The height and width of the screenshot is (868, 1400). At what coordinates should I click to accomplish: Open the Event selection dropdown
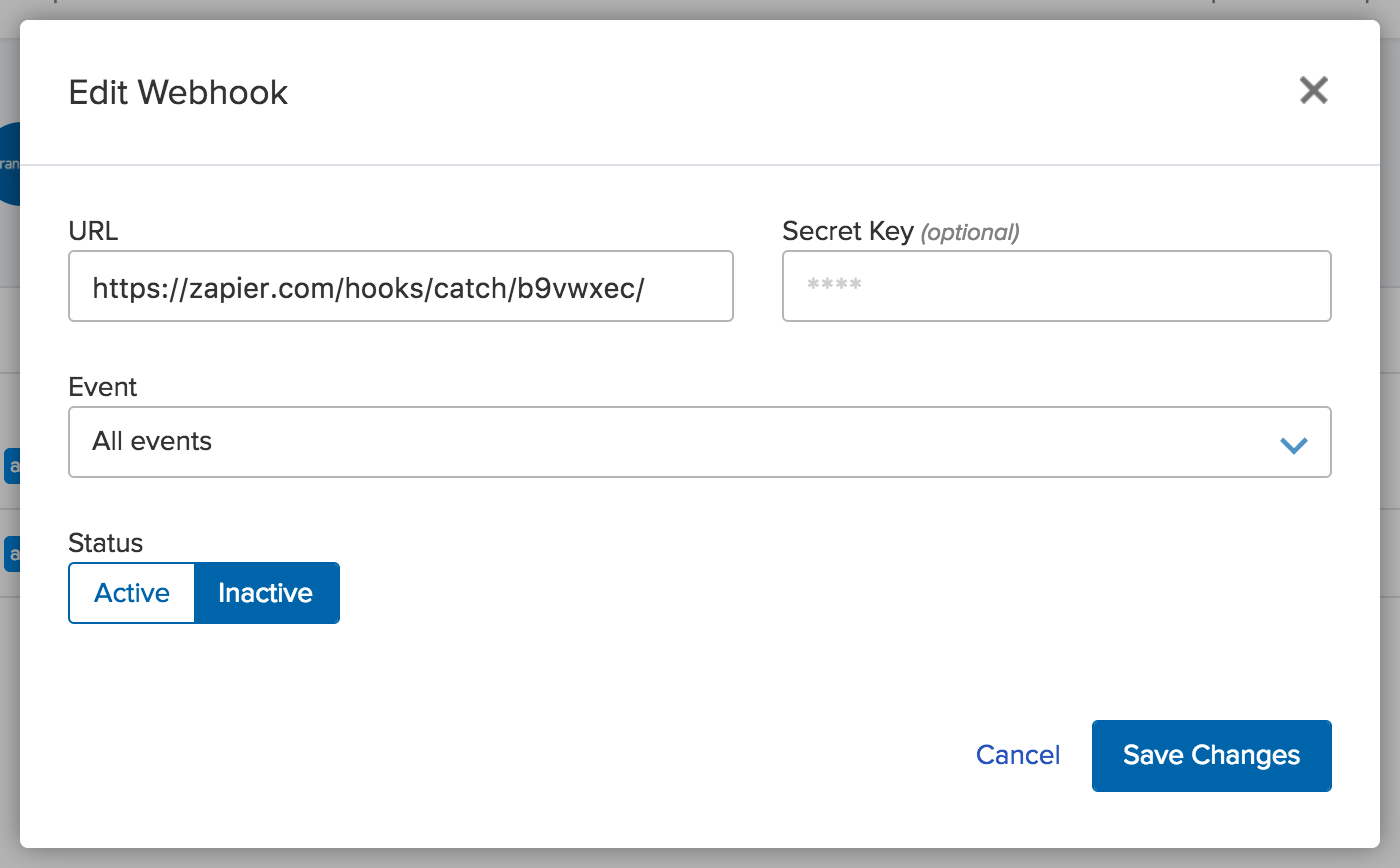(699, 442)
